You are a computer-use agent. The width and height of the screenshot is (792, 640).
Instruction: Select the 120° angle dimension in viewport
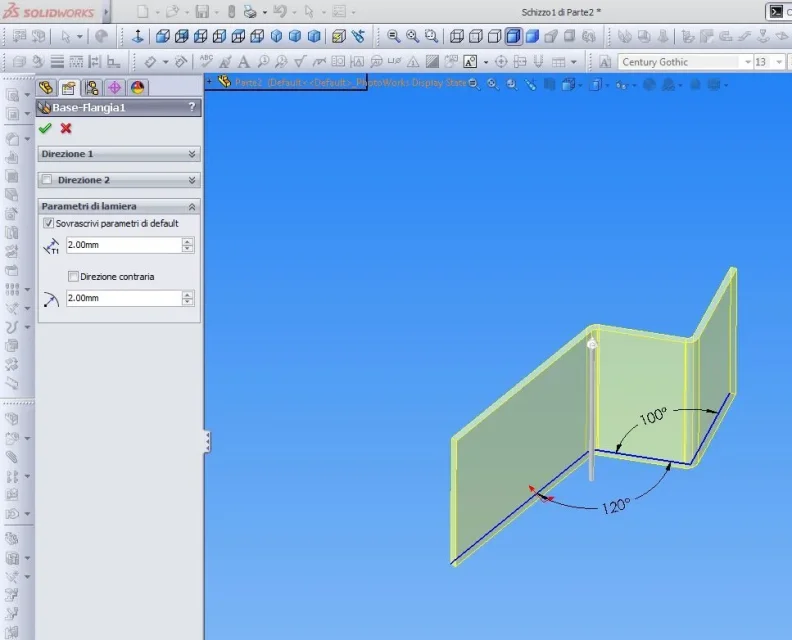pos(616,506)
